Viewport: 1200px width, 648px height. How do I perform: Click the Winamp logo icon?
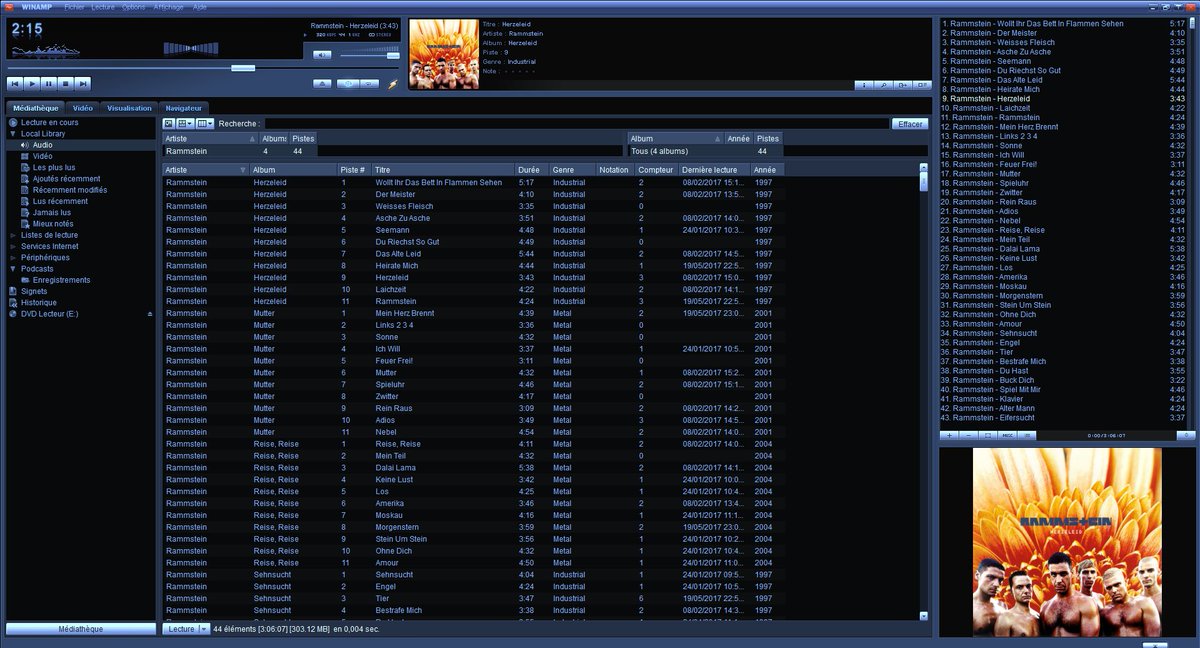click(7, 6)
